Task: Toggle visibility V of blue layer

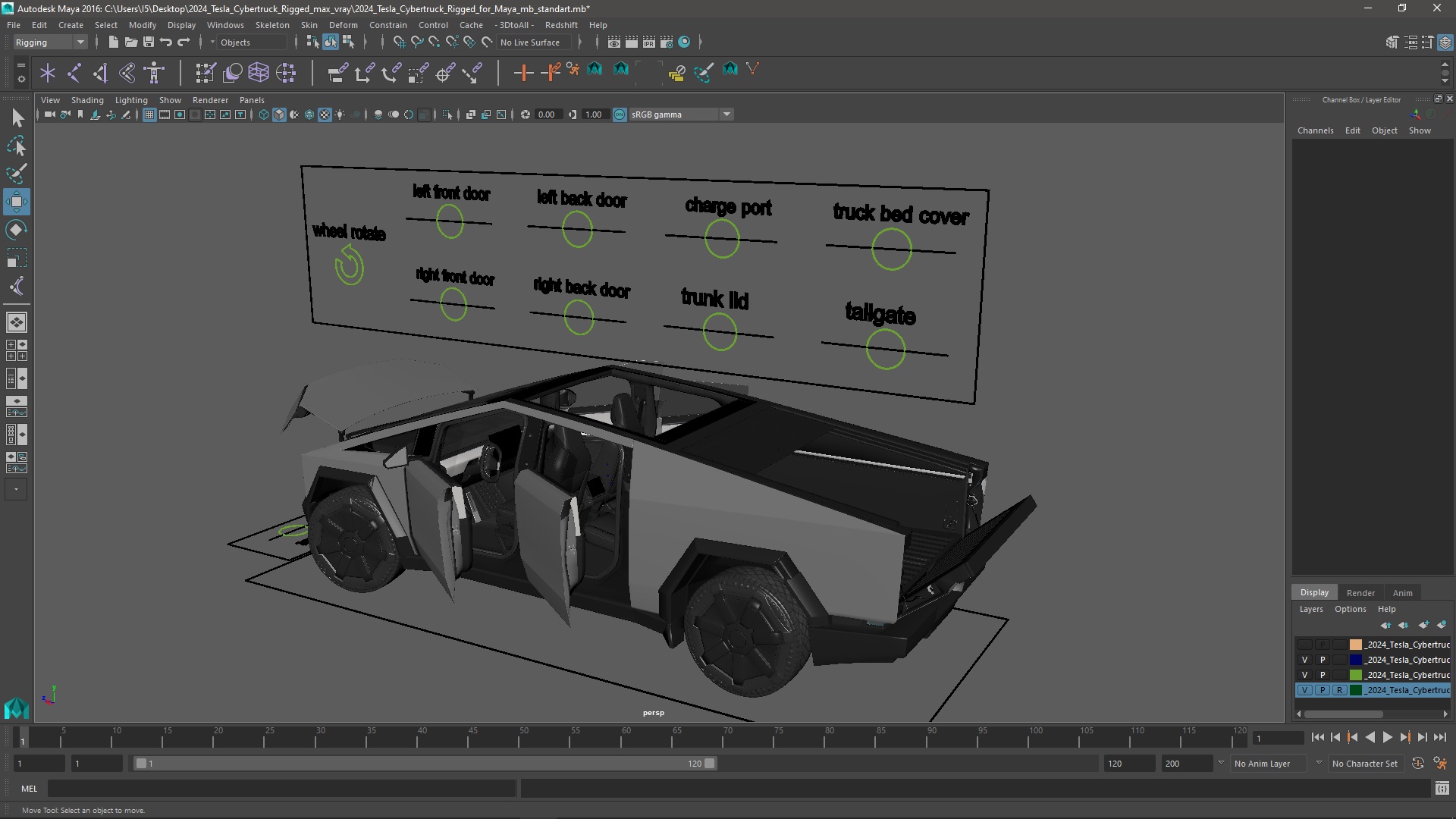Action: pos(1304,660)
